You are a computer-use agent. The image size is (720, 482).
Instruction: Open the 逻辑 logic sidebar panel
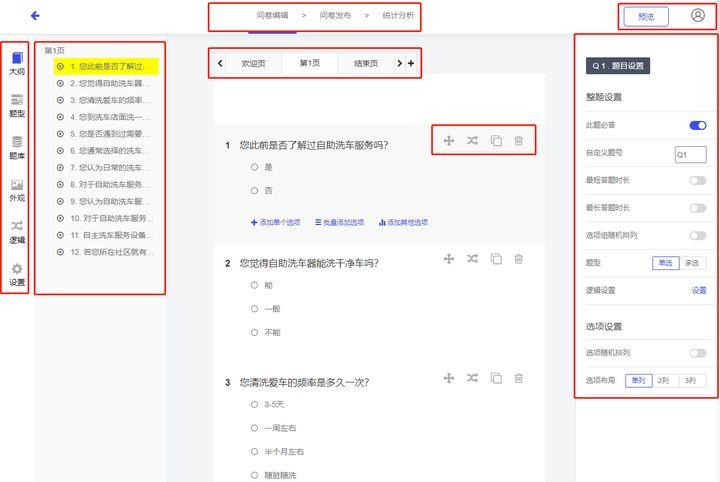pos(17,232)
